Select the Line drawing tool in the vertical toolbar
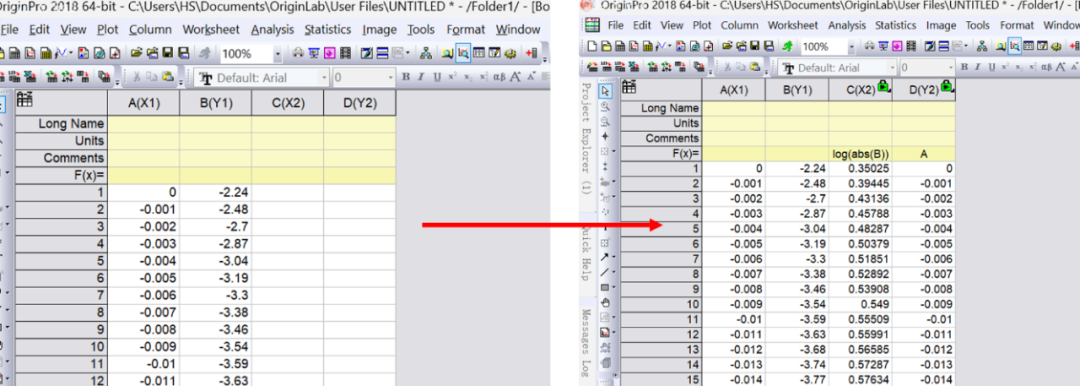Image resolution: width=1080 pixels, height=386 pixels. (x=604, y=272)
